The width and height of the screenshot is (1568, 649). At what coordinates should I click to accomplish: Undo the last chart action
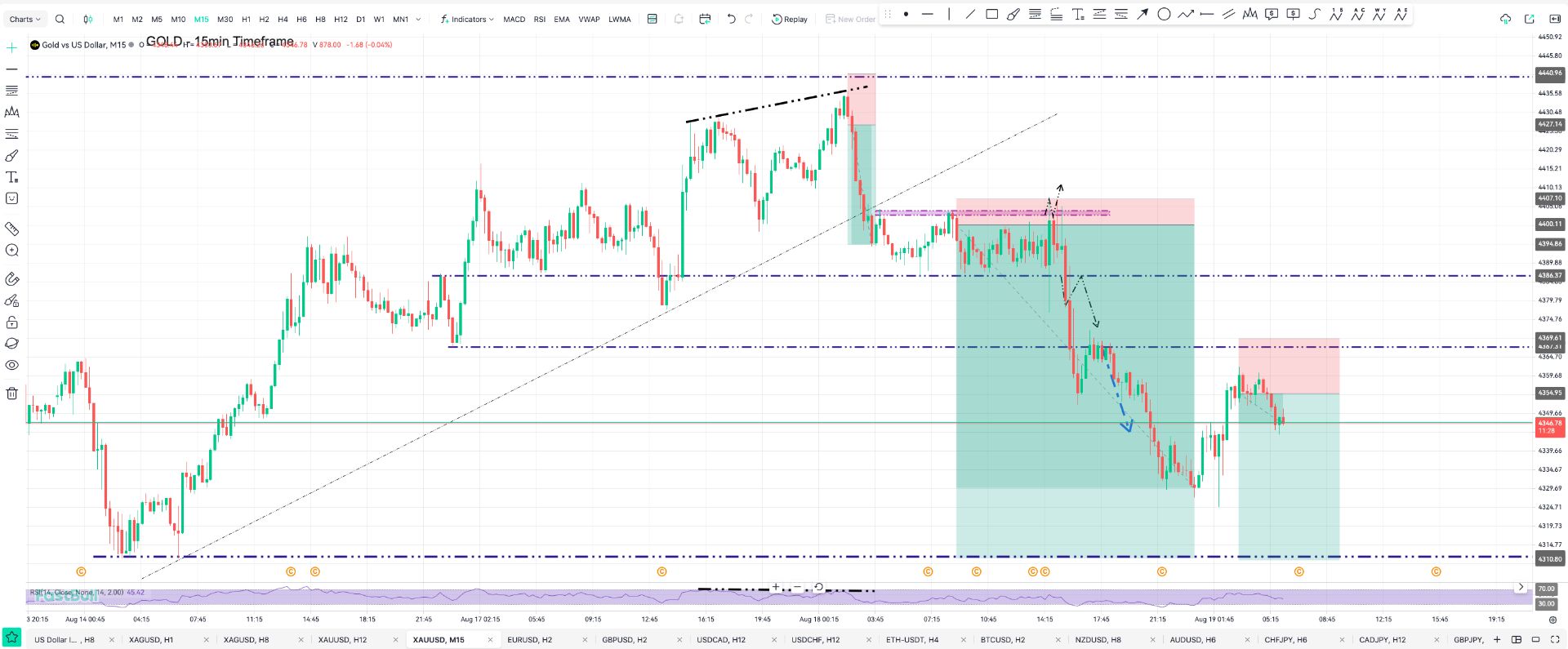(x=731, y=19)
